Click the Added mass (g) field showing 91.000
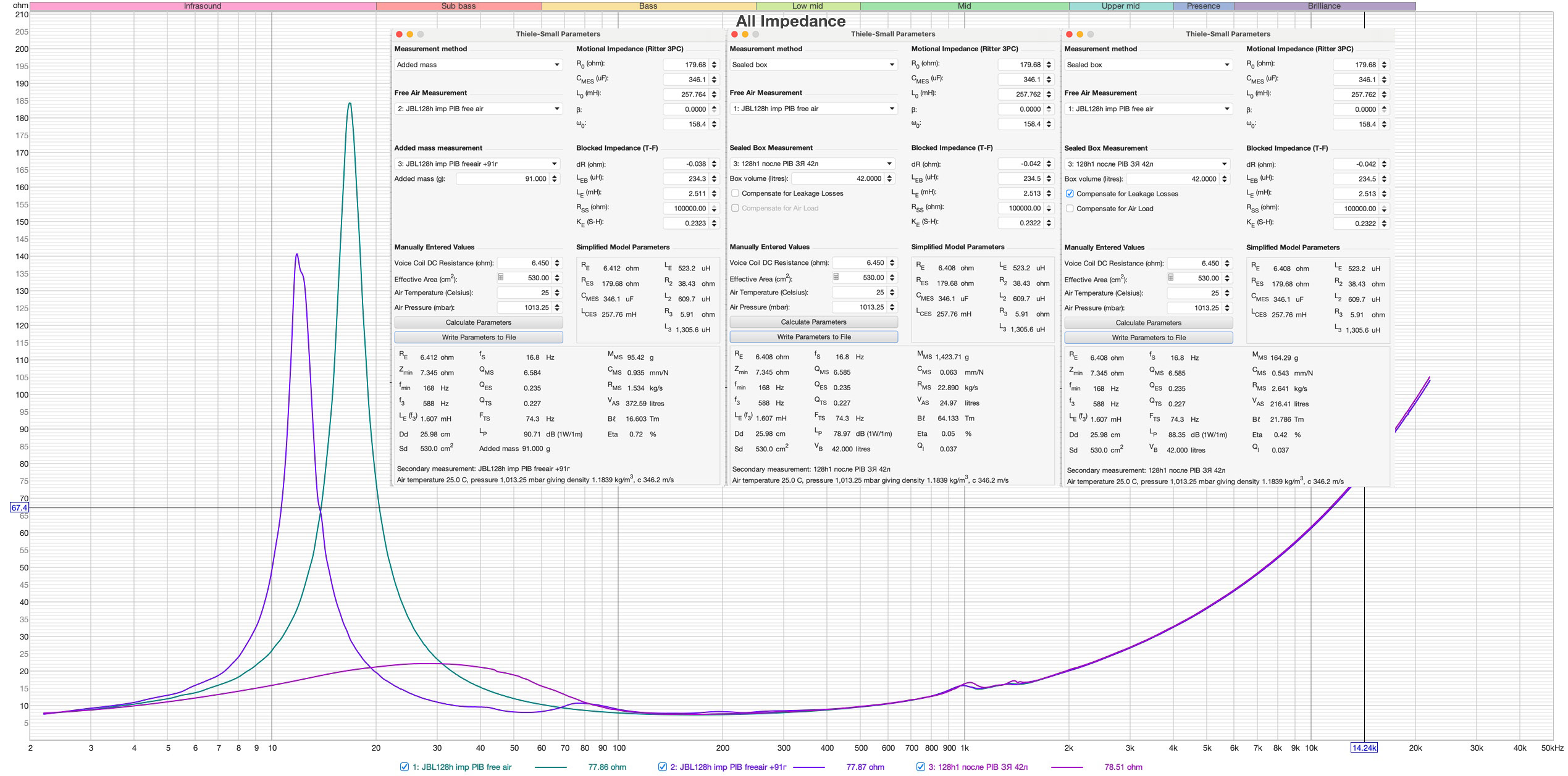The height and width of the screenshot is (776, 1568). 503,178
